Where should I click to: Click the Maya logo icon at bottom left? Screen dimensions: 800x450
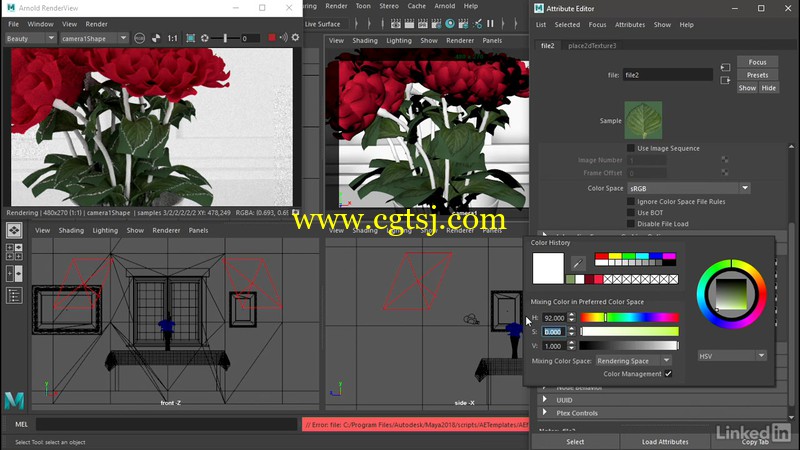[14, 401]
